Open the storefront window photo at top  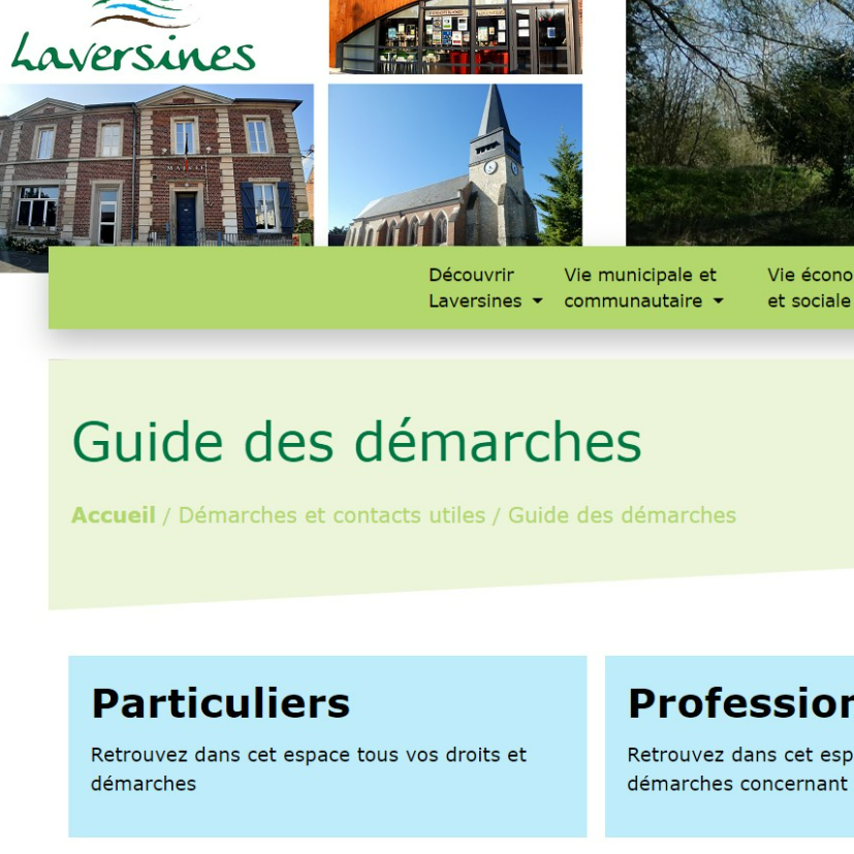click(x=455, y=36)
